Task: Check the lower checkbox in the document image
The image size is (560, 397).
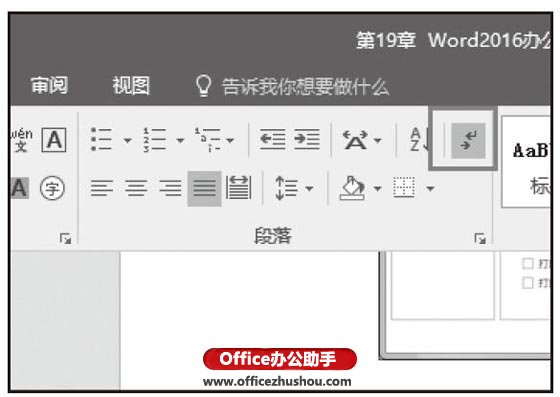Action: [x=527, y=282]
